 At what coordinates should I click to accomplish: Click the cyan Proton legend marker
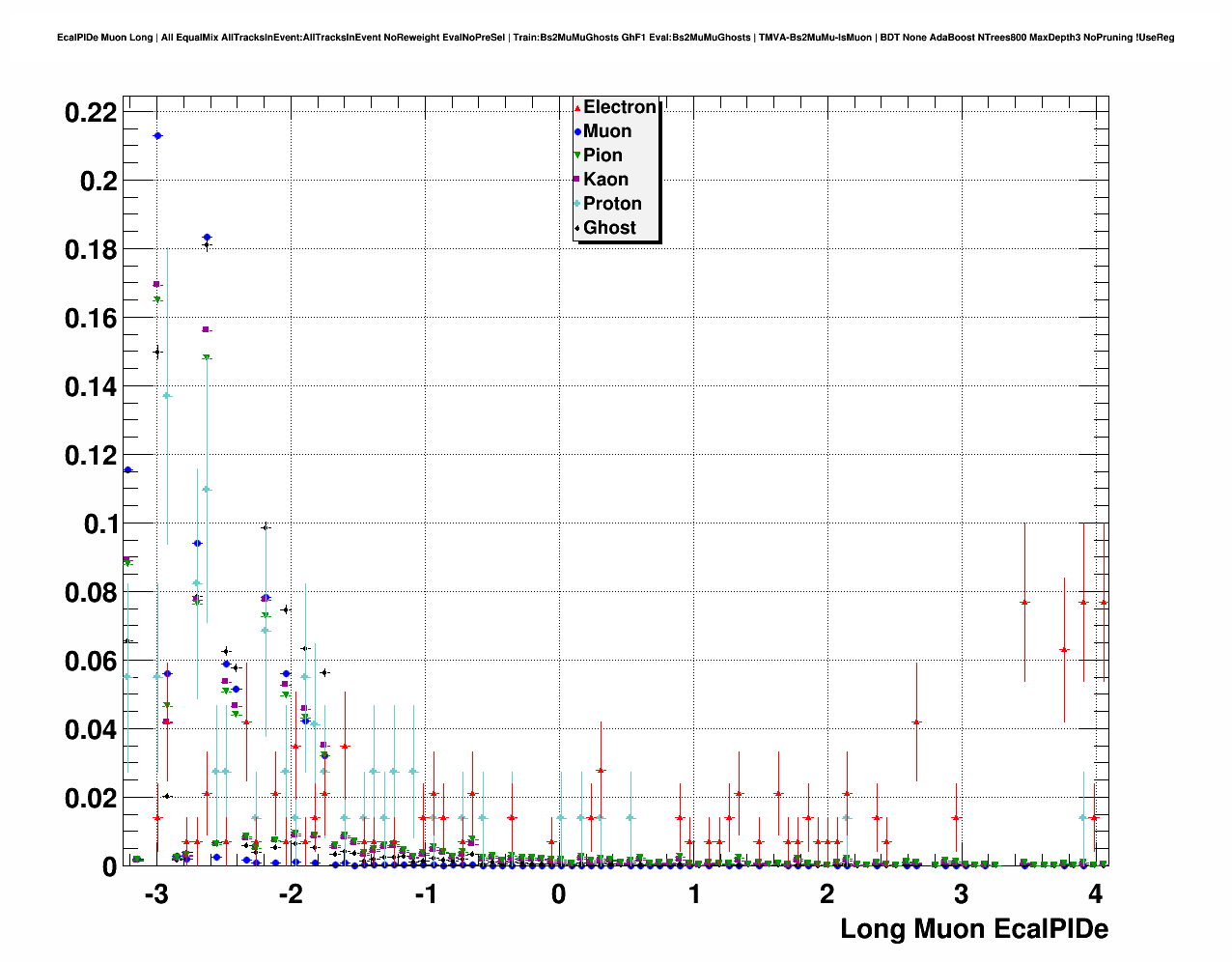[x=577, y=204]
